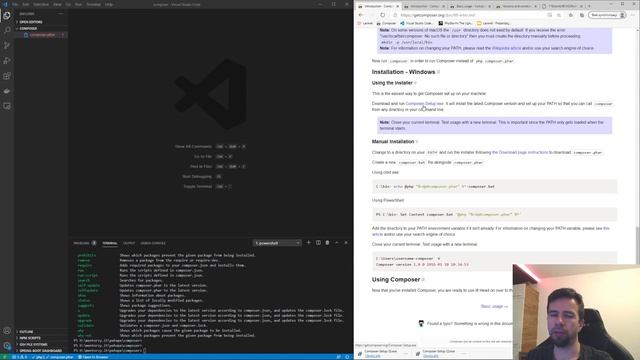Open the Extensions view
The width and height of the screenshot is (640, 360).
tap(7, 76)
